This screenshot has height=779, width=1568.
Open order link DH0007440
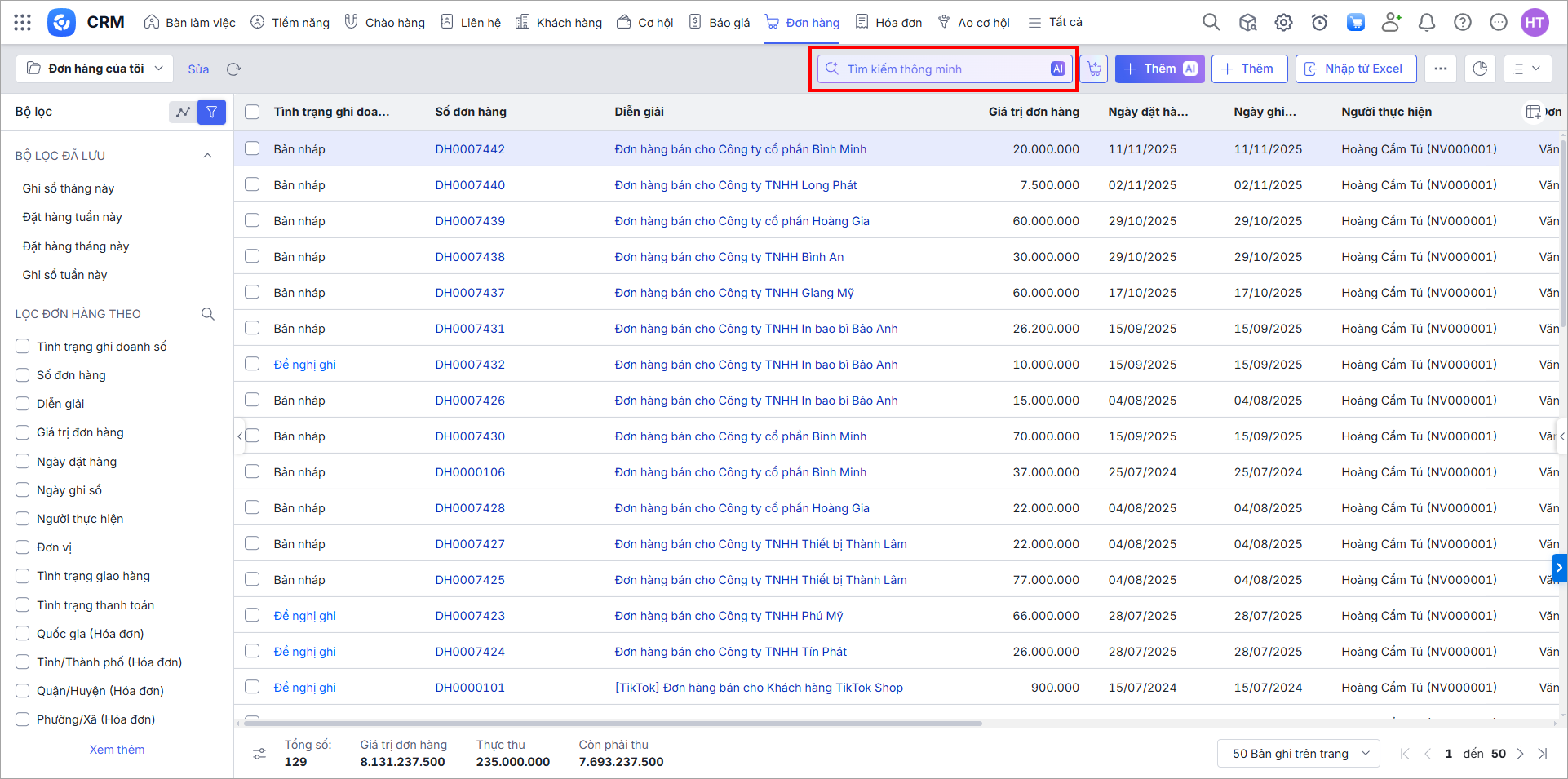click(470, 185)
